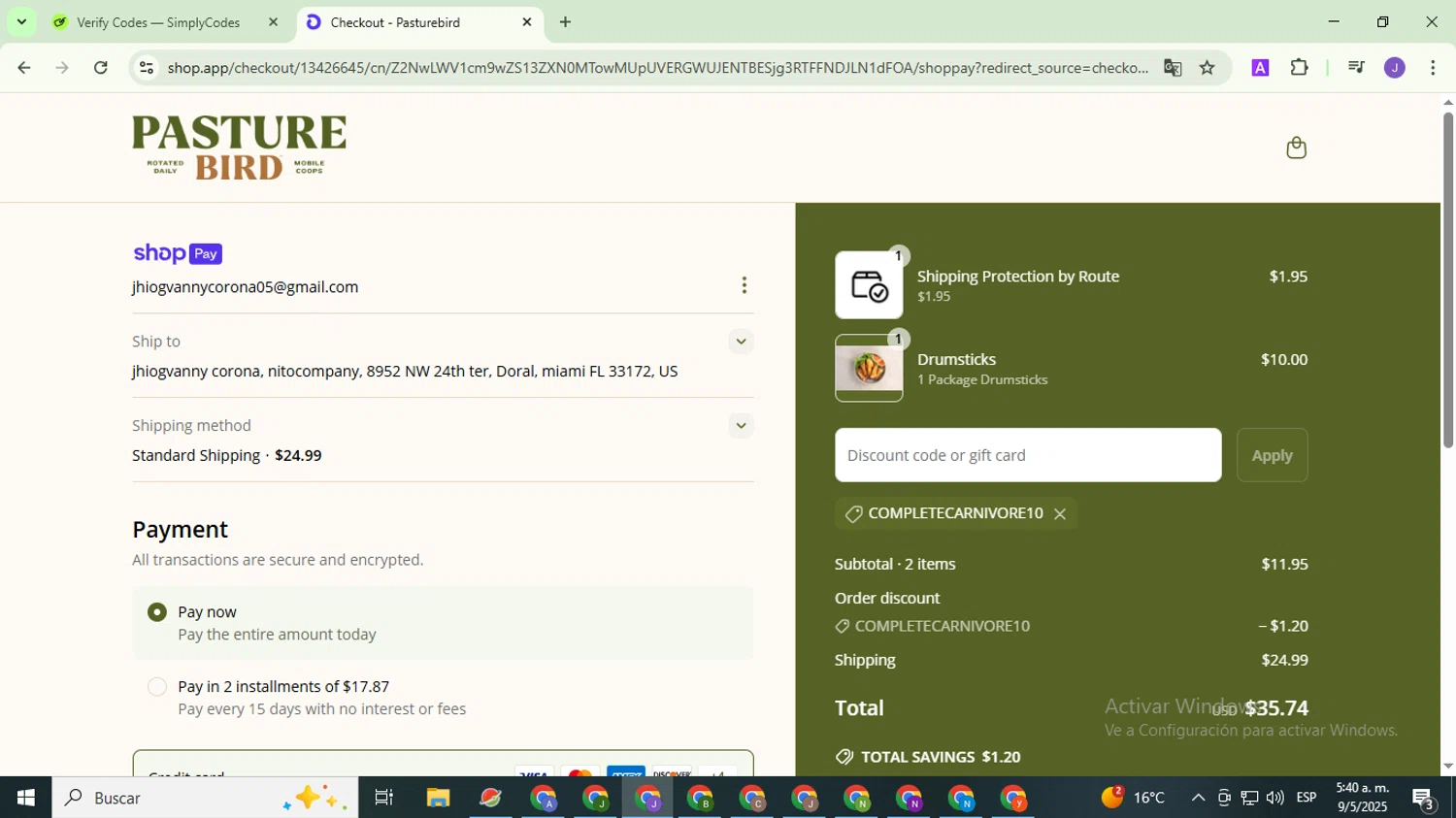Open the network icon in system tray

[x=1249, y=798]
